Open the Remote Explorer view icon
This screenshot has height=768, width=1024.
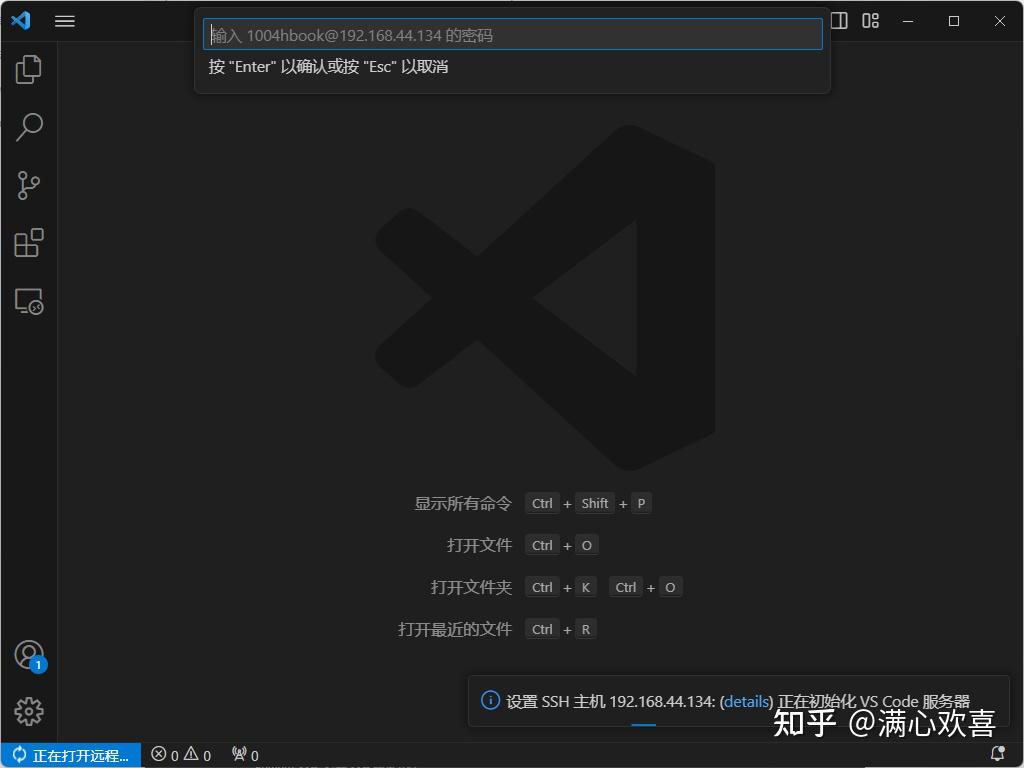[x=29, y=302]
